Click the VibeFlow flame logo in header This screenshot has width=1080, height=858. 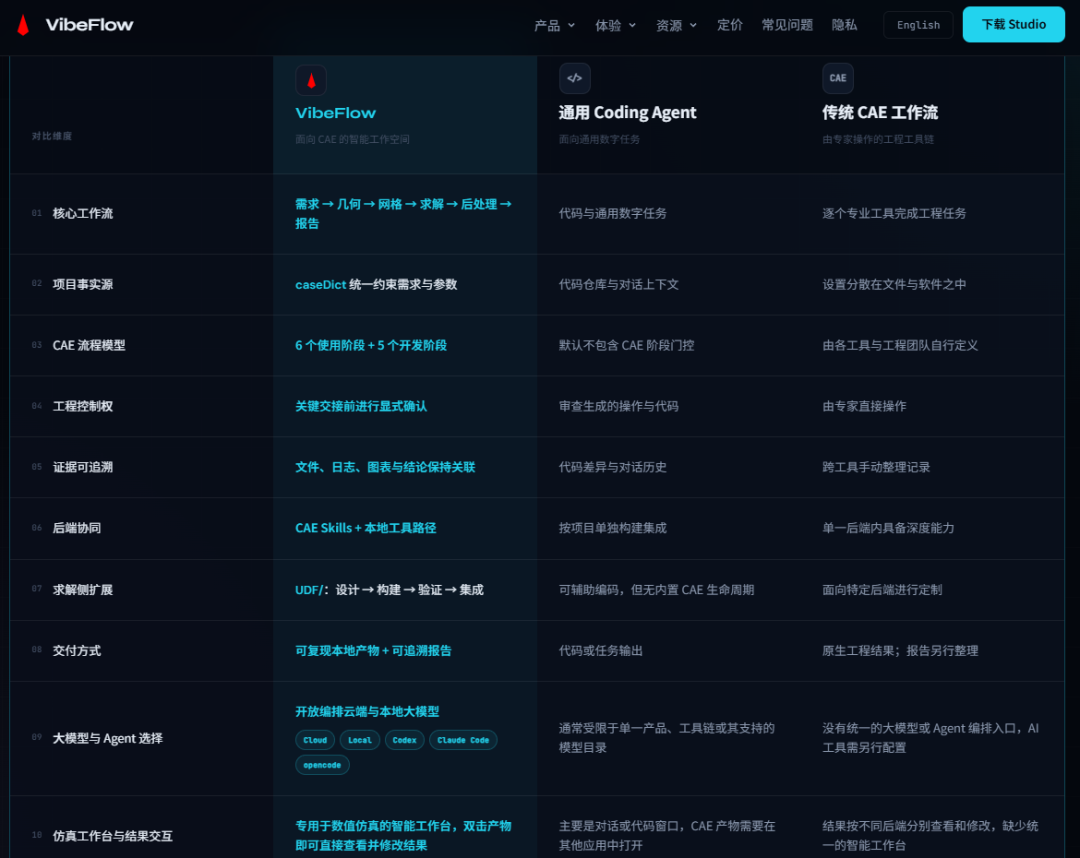pyautogui.click(x=23, y=25)
